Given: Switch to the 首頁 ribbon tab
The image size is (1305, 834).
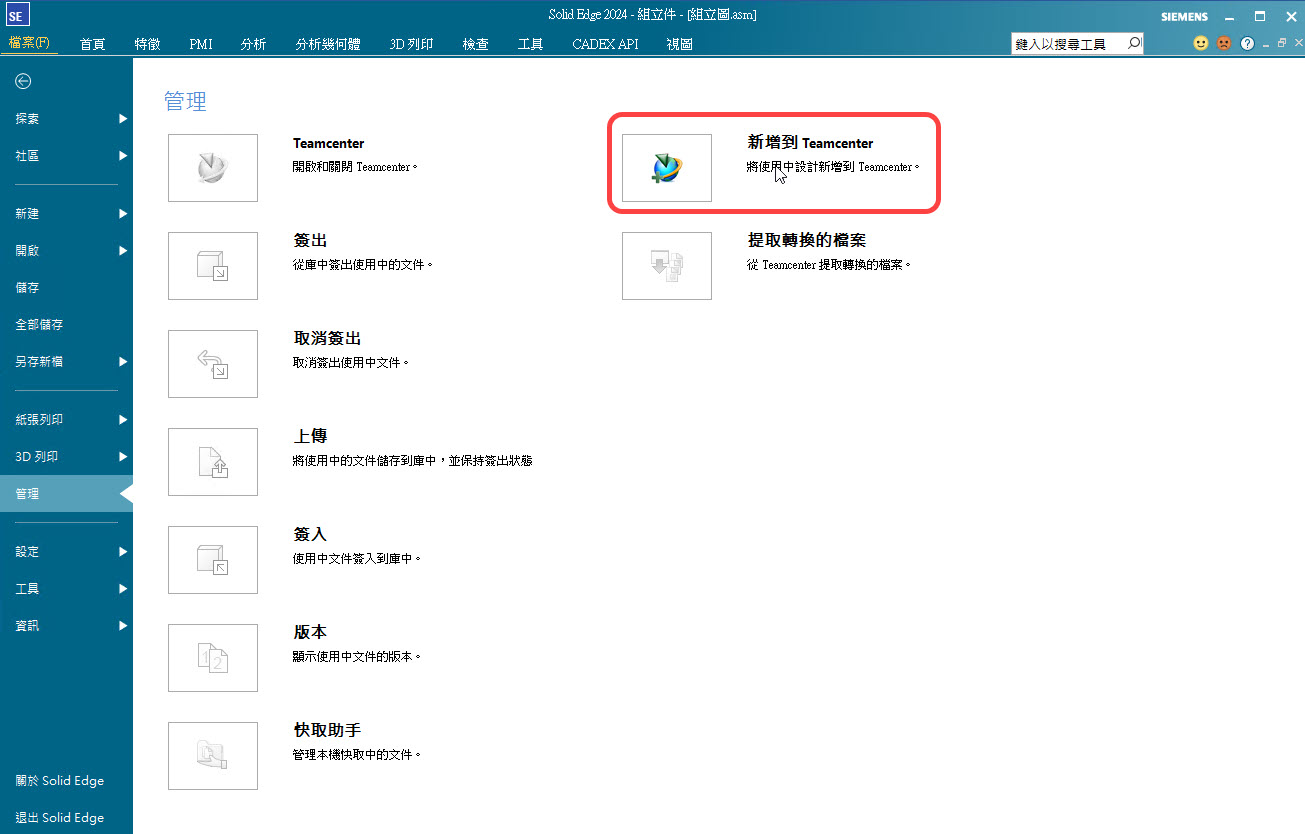Looking at the screenshot, I should pos(93,44).
